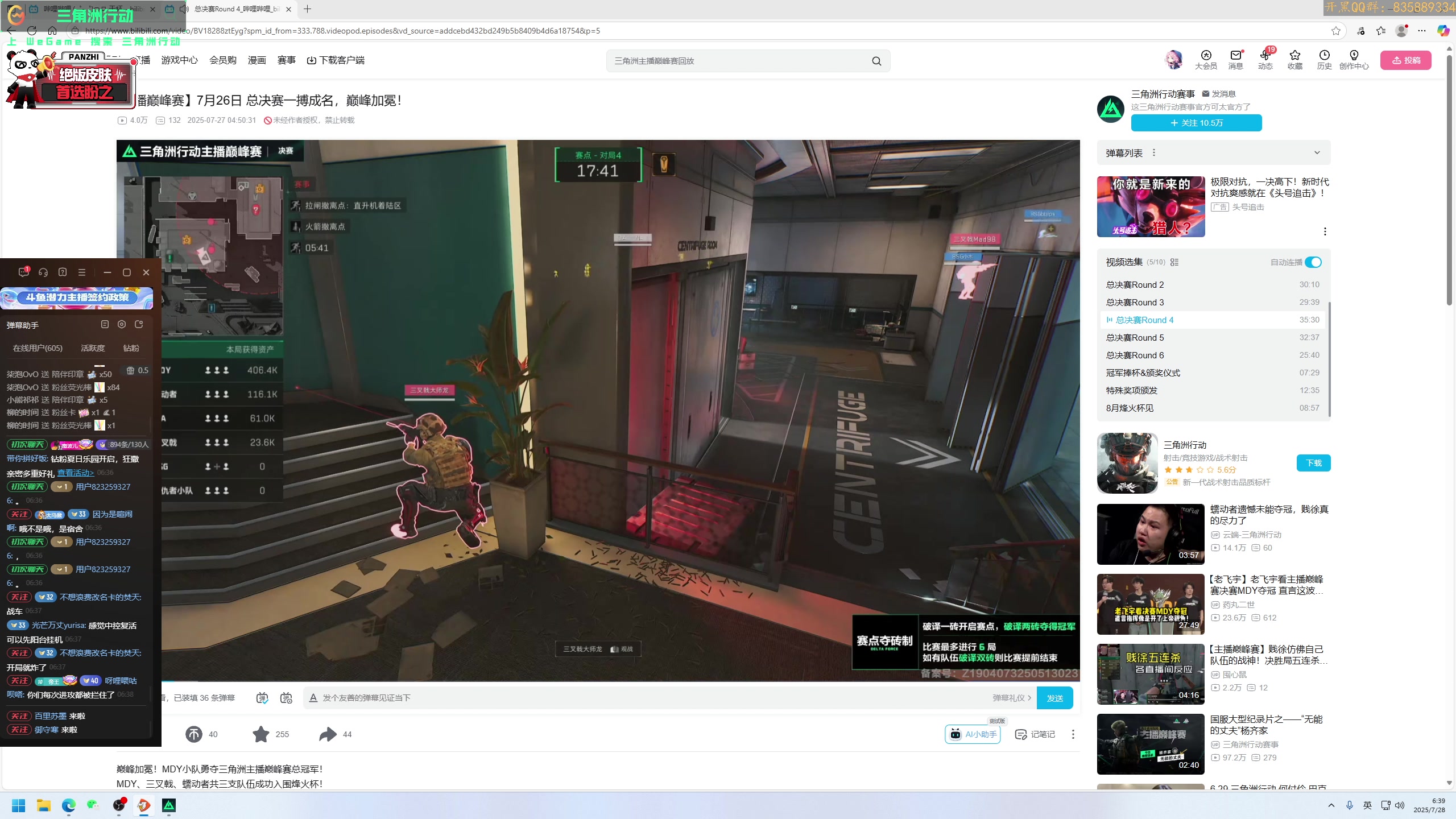Open the AI小助手 assistant button

pos(973,734)
